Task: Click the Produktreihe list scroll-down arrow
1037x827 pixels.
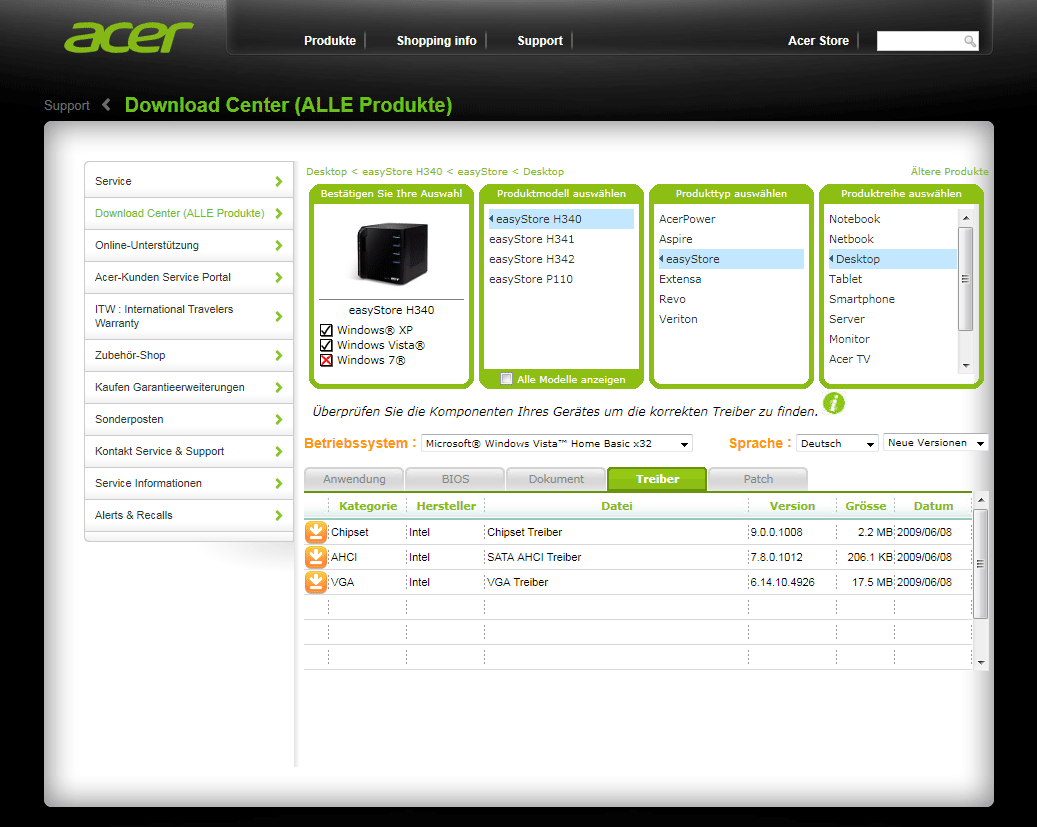Action: tap(966, 365)
